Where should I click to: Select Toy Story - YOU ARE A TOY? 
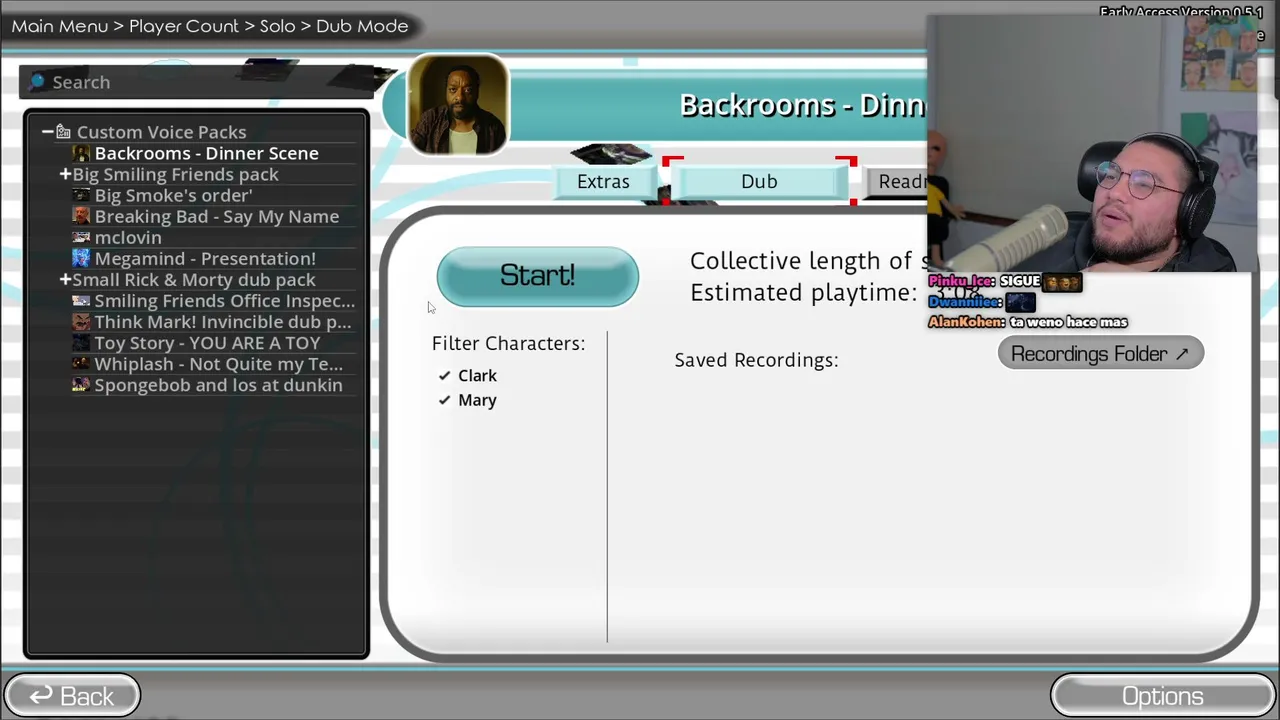pyautogui.click(x=207, y=343)
